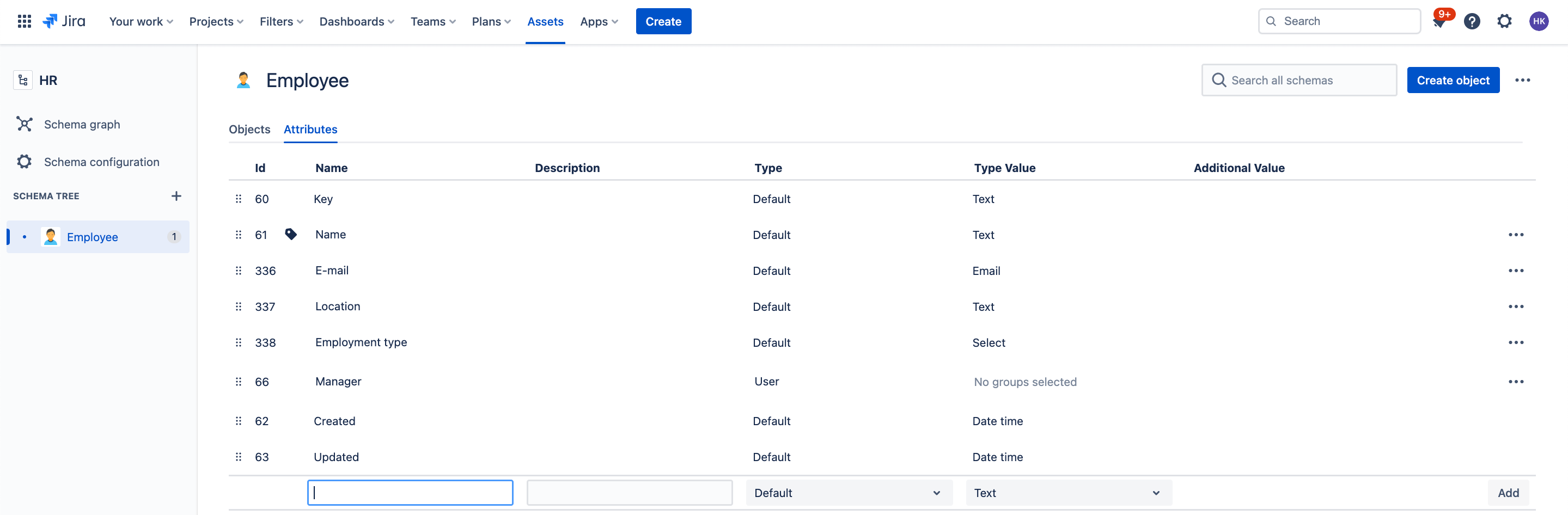Expand the Projects menu
This screenshot has height=515, width=1568.
pos(216,21)
